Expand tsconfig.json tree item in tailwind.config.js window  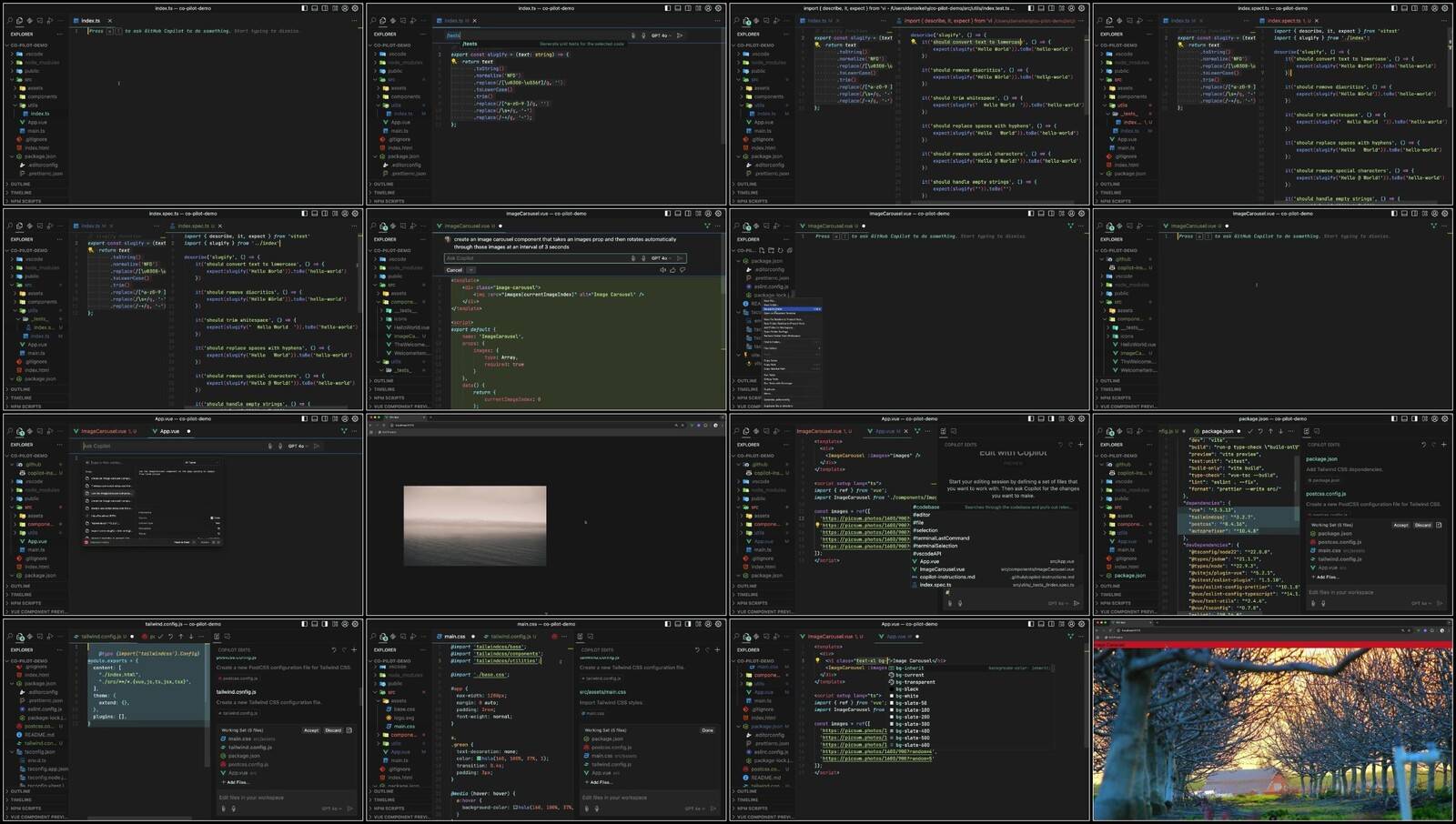pyautogui.click(x=13, y=752)
